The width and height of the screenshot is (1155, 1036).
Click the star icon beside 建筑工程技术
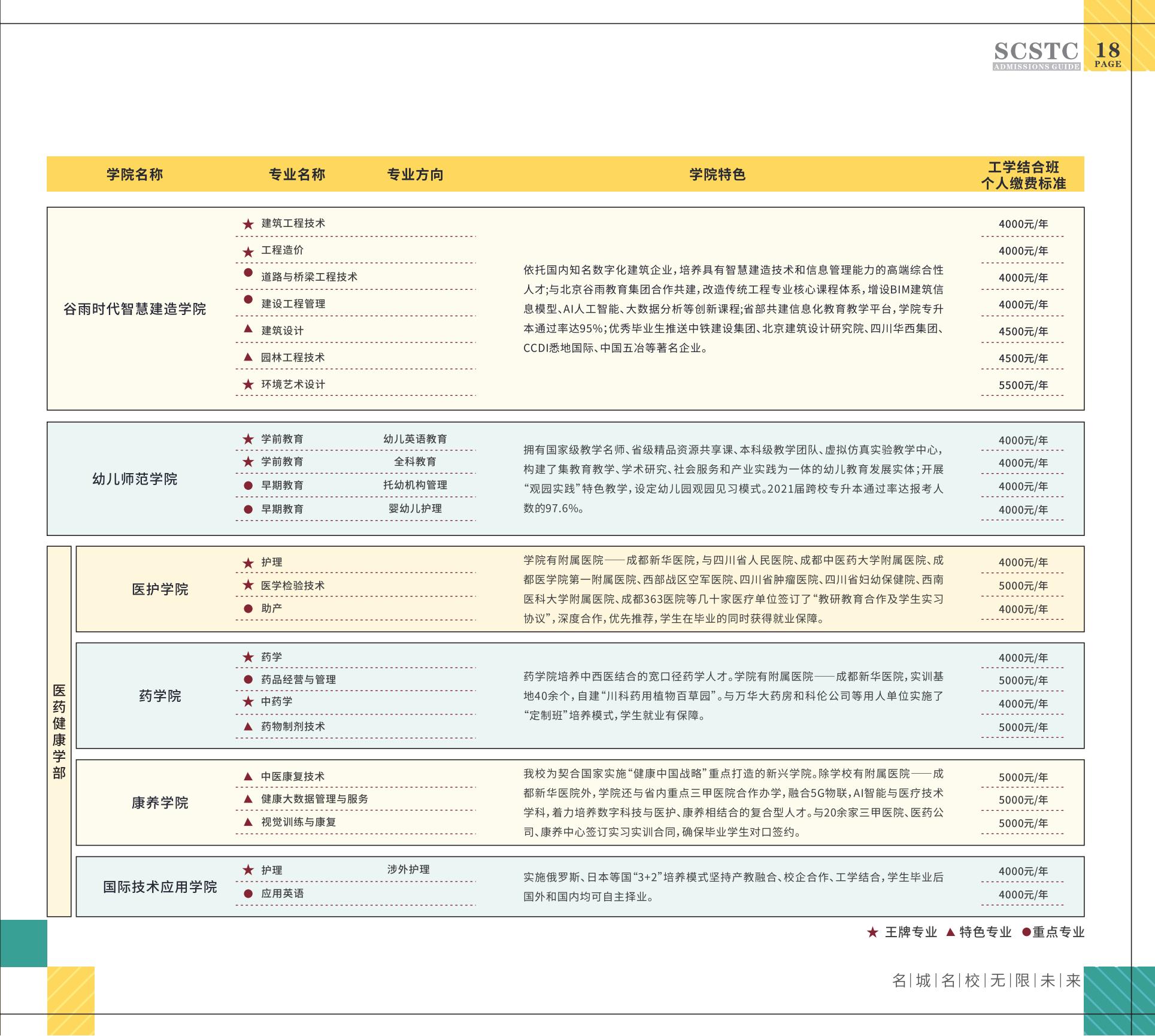point(248,224)
